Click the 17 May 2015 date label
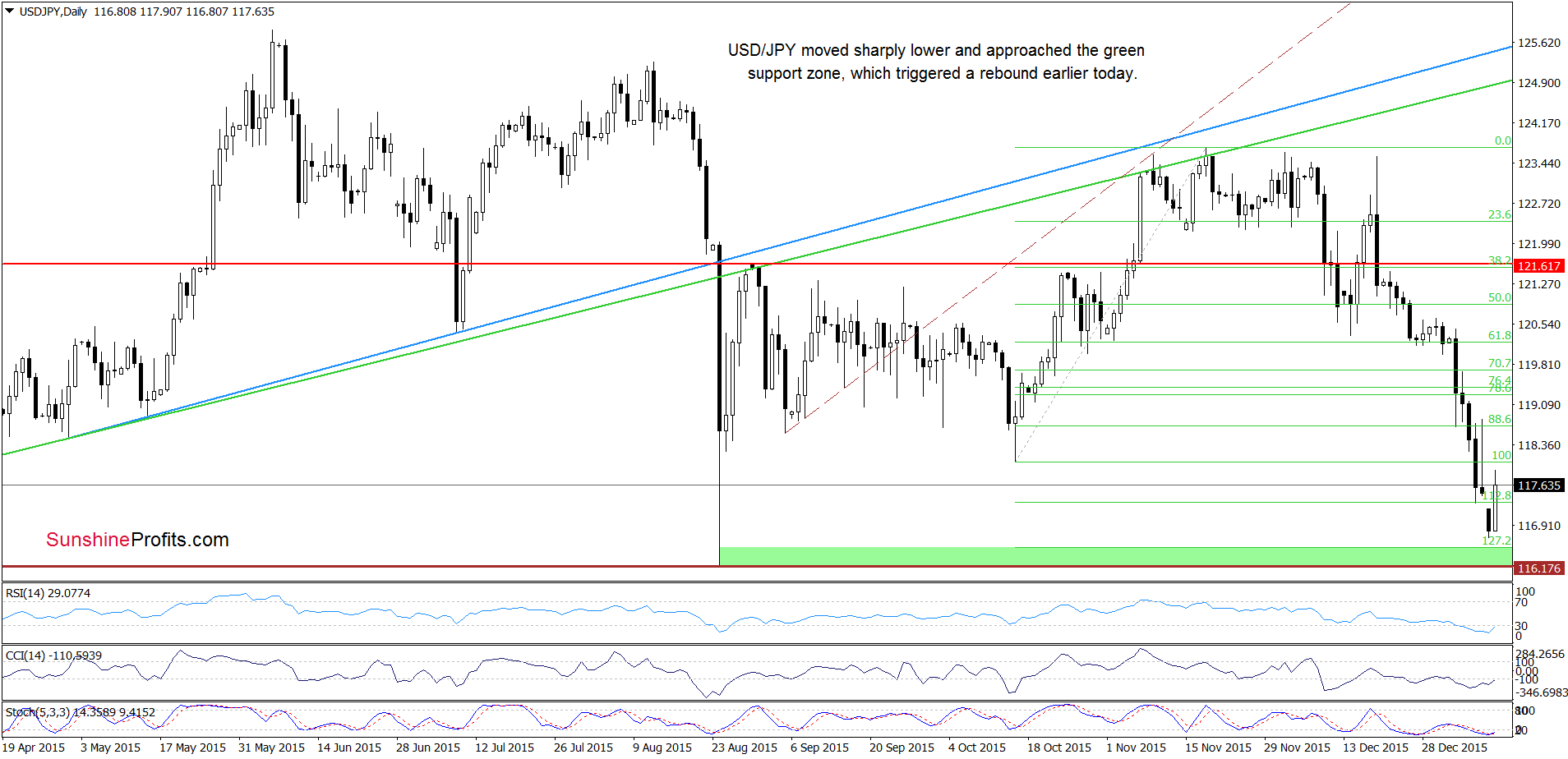 192,747
